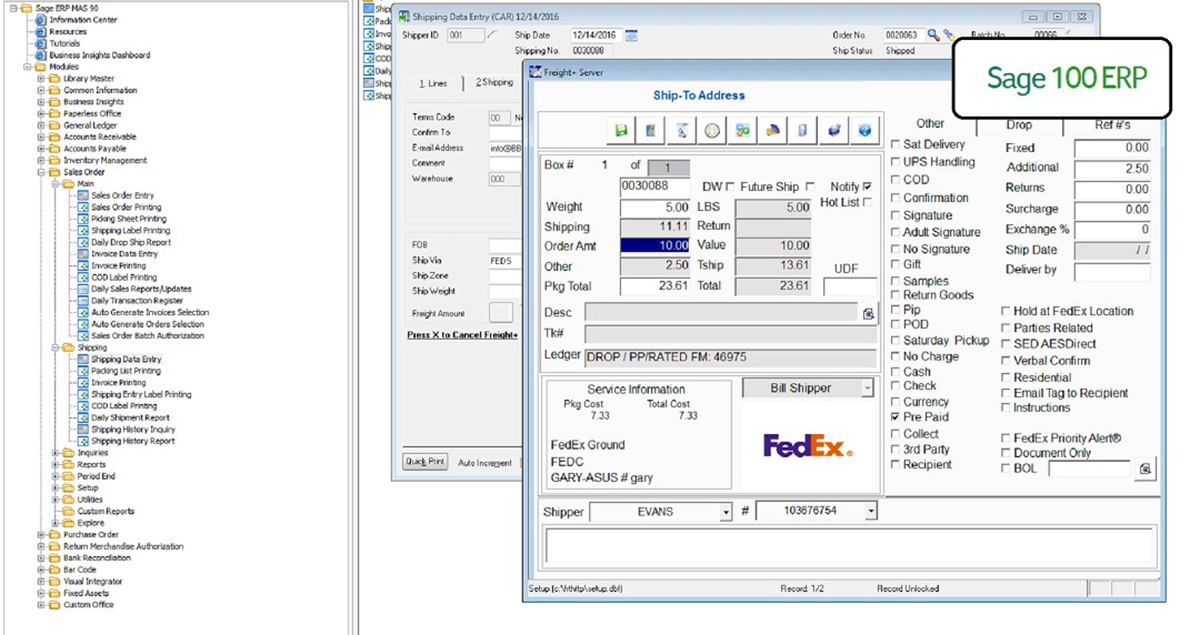Click the blue help question mark icon
The height and width of the screenshot is (635, 1200).
click(x=865, y=130)
